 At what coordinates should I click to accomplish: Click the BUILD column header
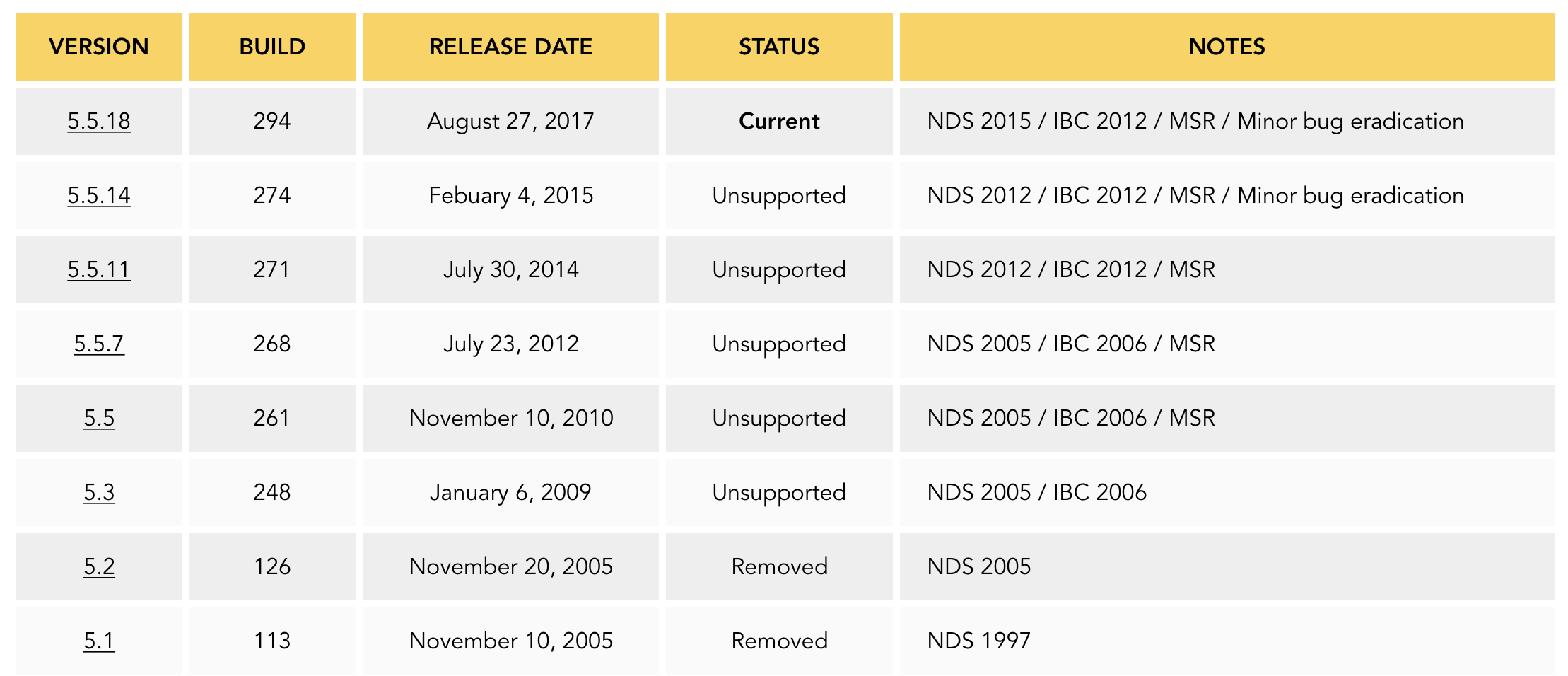pyautogui.click(x=272, y=47)
